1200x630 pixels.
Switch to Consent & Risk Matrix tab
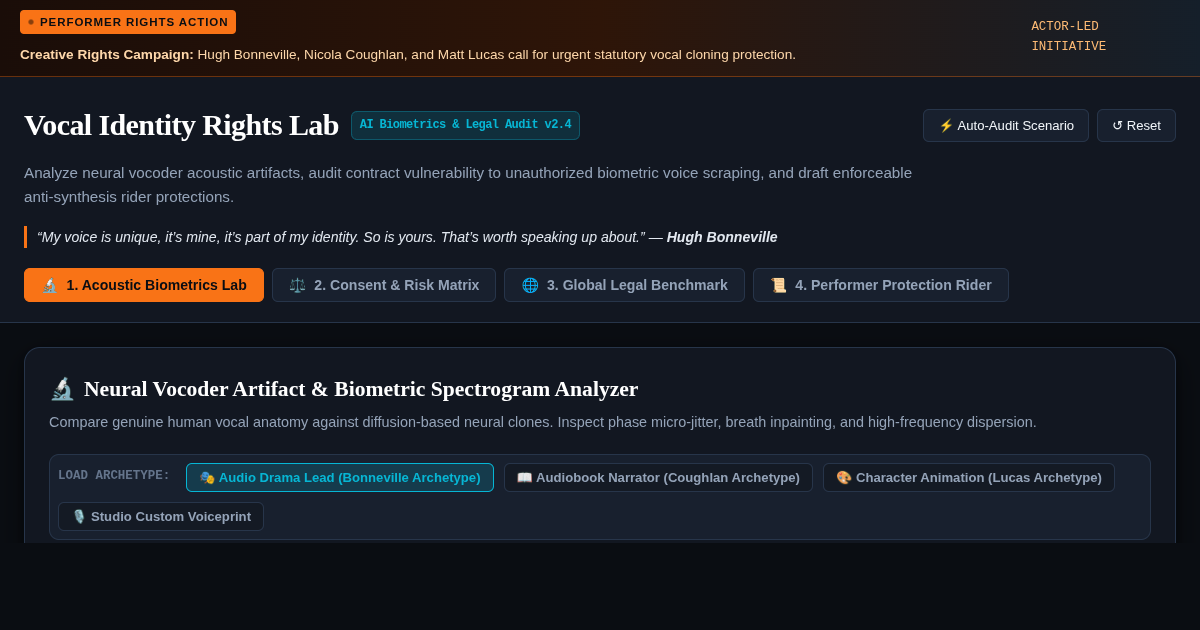tap(384, 285)
